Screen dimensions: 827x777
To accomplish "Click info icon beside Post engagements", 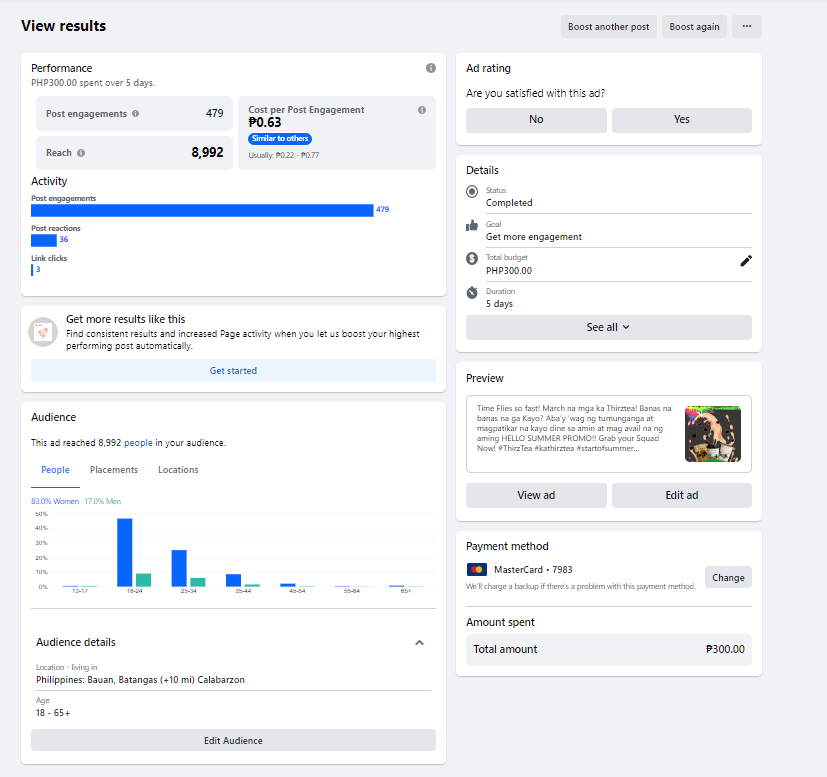I will [136, 113].
